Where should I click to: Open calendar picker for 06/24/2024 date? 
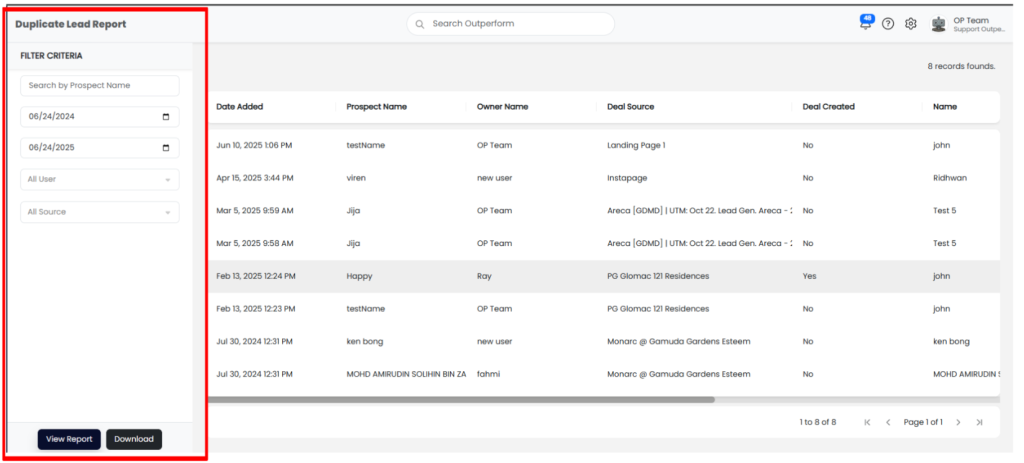click(166, 117)
